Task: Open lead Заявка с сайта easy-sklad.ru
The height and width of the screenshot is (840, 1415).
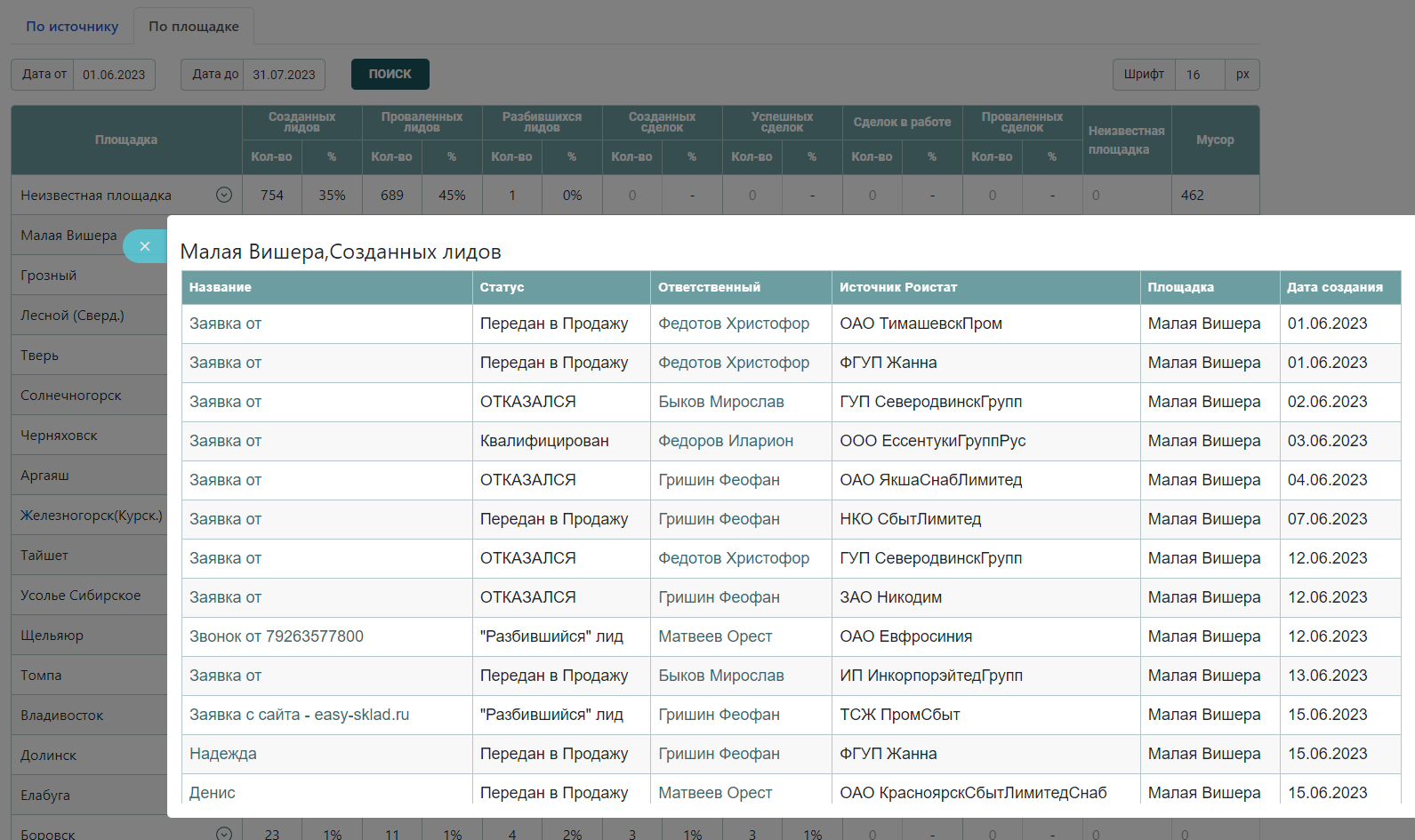Action: 299,715
